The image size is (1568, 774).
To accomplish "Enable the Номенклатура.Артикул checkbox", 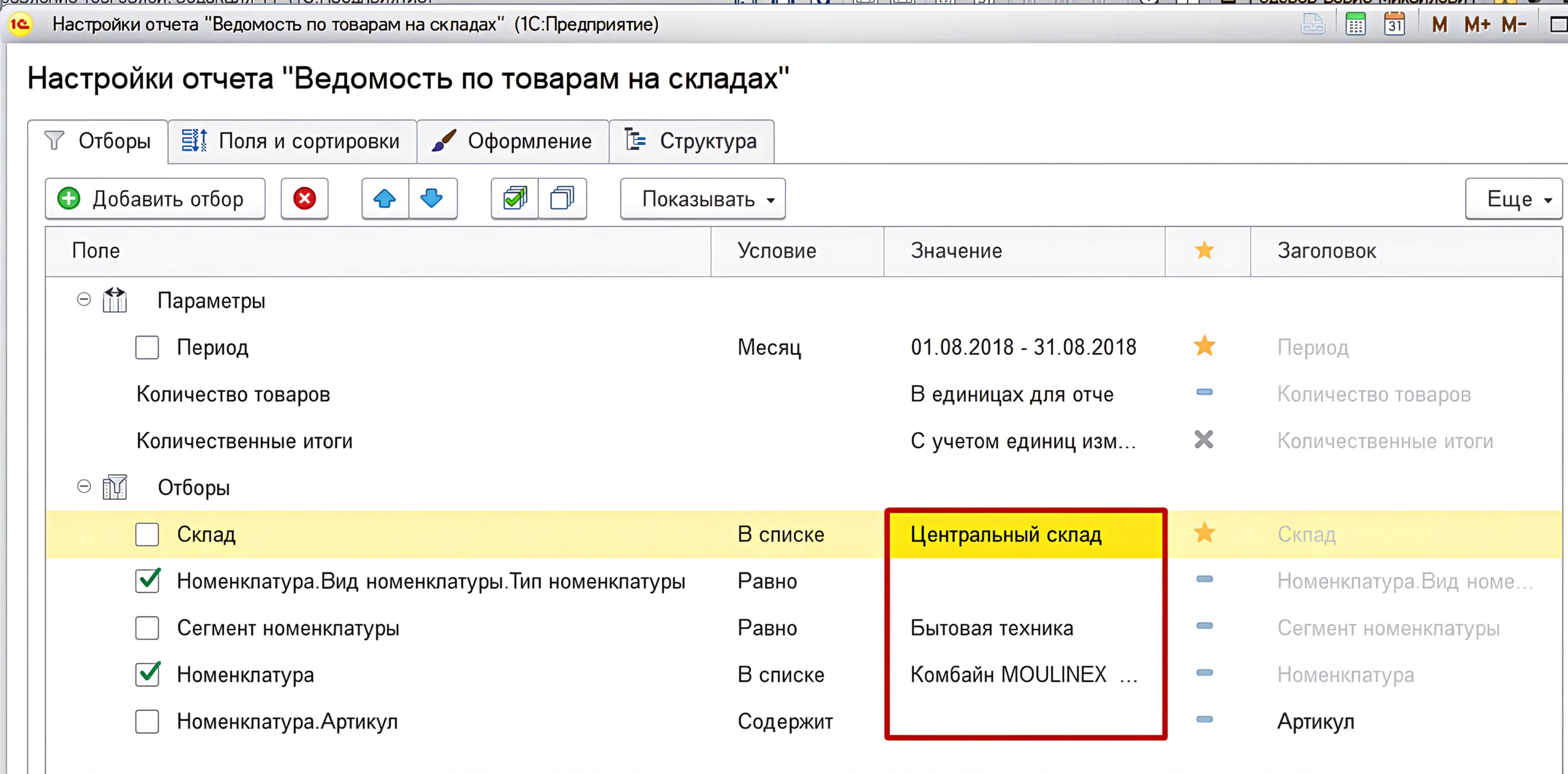I will [x=147, y=721].
